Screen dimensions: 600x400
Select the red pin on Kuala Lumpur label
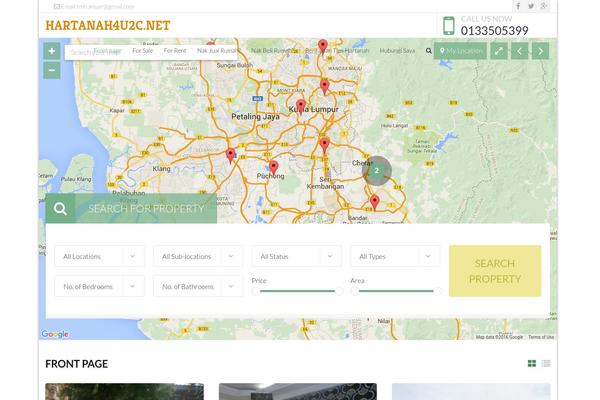301,107
